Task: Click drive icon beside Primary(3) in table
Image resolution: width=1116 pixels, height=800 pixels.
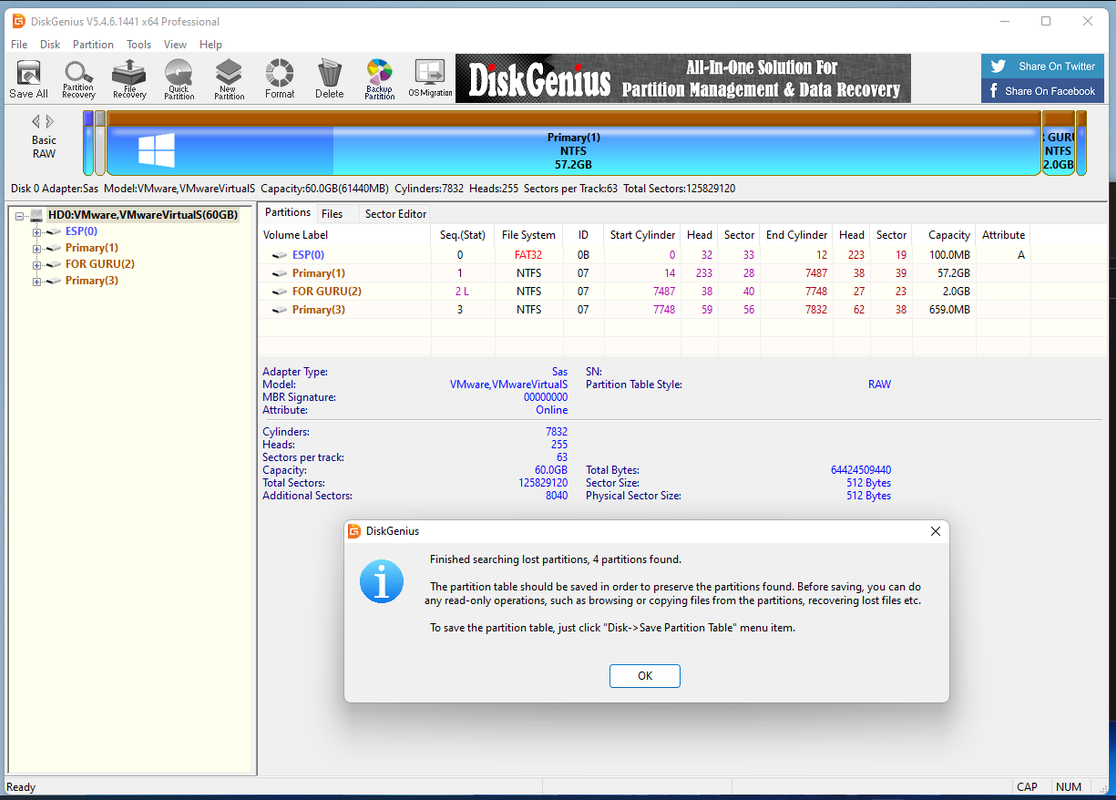Action: [x=280, y=310]
